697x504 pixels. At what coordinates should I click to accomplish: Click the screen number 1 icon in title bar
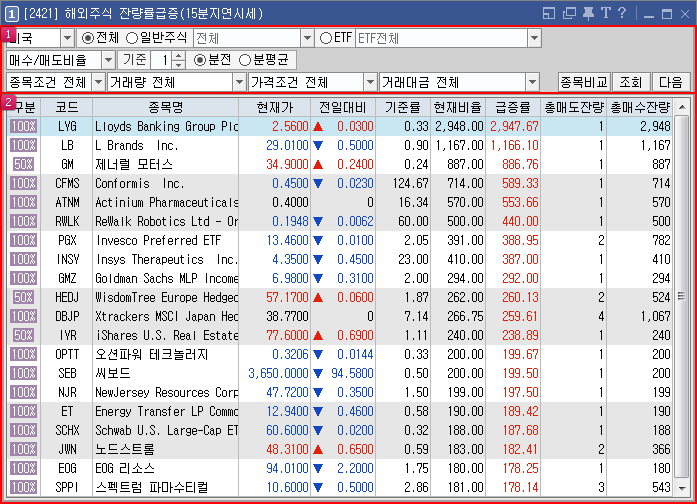coord(11,14)
